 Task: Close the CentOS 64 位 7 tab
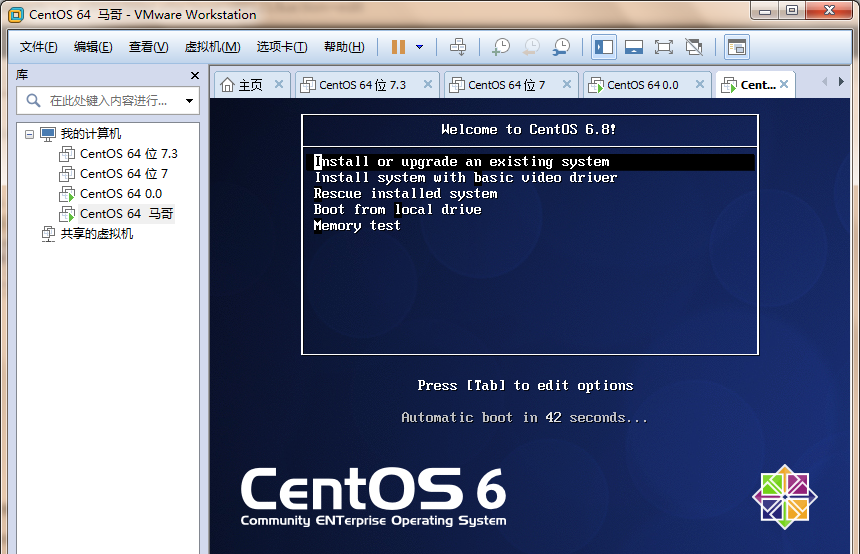pyautogui.click(x=567, y=84)
